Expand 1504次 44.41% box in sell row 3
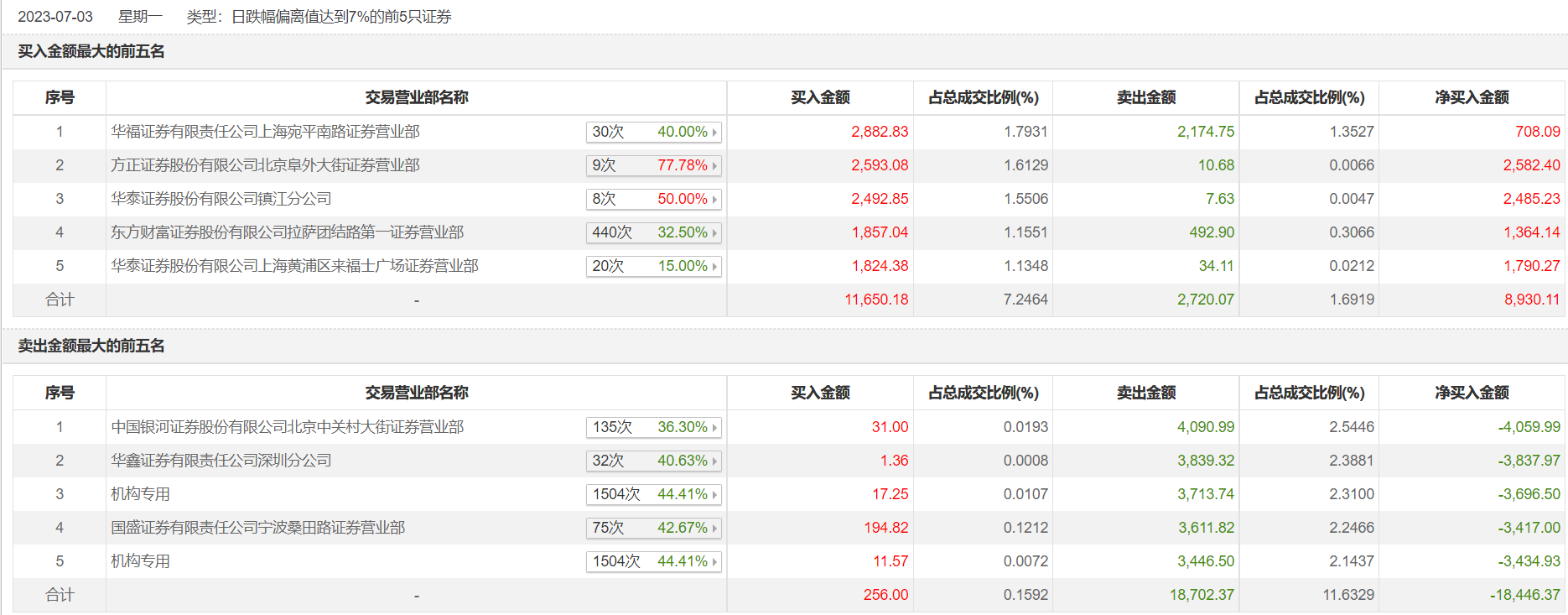This screenshot has height=615, width=1568. click(x=654, y=494)
